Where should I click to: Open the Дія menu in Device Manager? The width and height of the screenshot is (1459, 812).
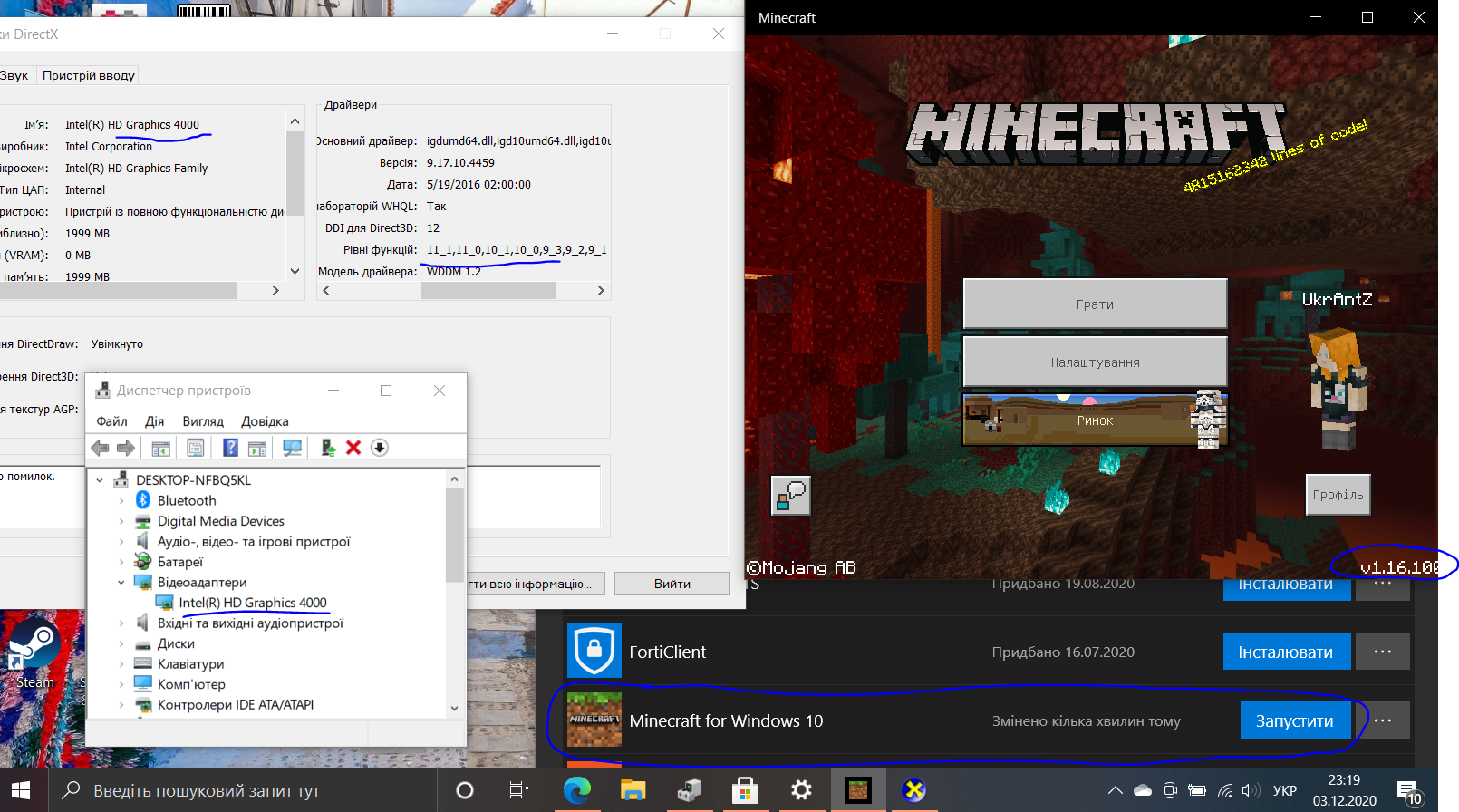(x=155, y=421)
